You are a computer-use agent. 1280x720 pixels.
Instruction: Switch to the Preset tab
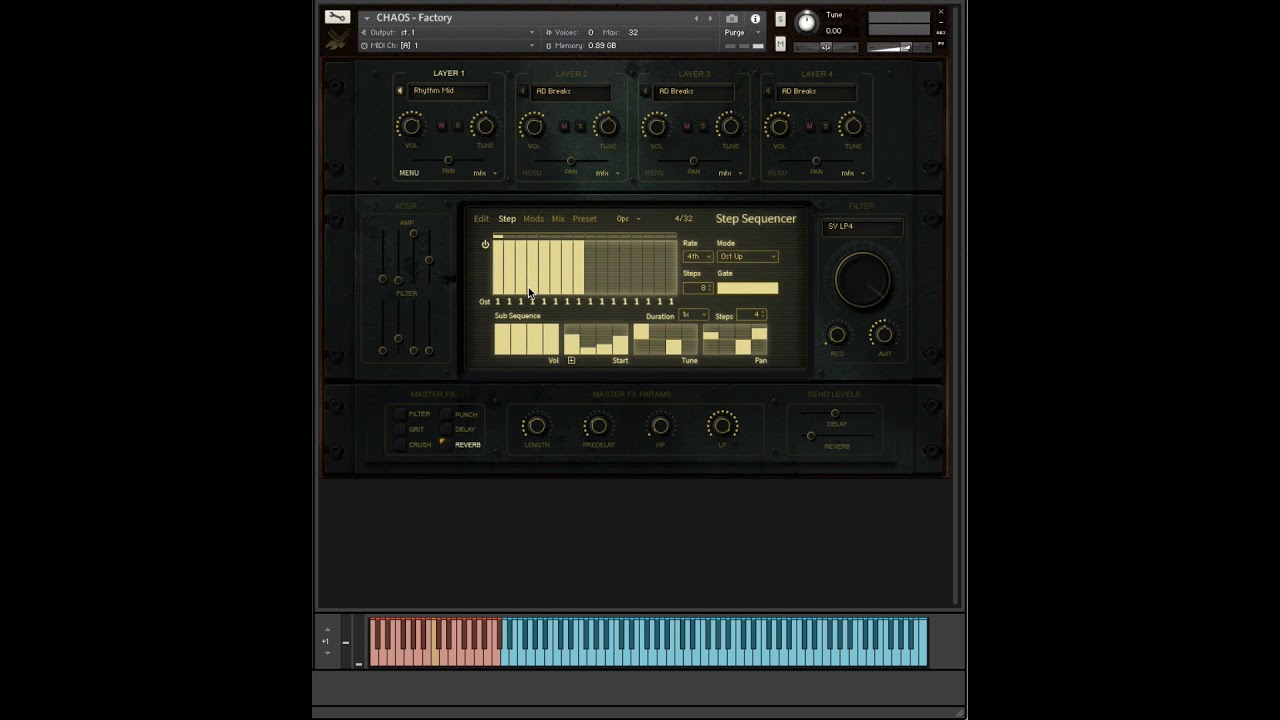coord(584,219)
